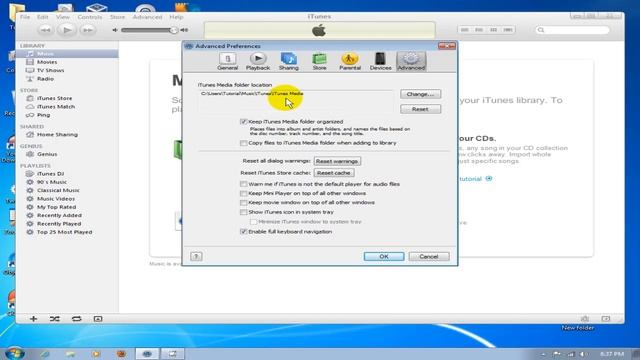Confirm preferences with OK button
This screenshot has height=360, width=640.
[384, 256]
